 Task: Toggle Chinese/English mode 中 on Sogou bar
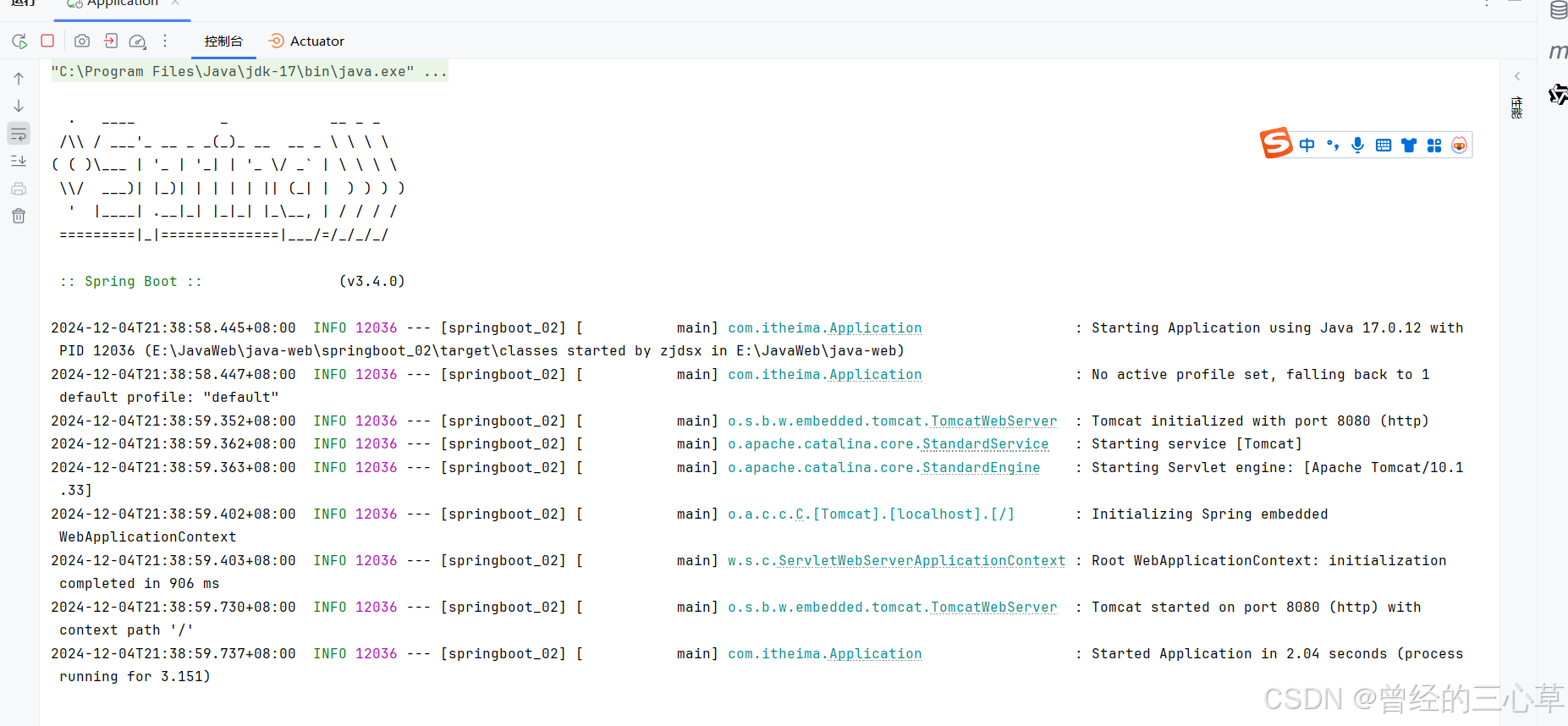pos(1307,146)
